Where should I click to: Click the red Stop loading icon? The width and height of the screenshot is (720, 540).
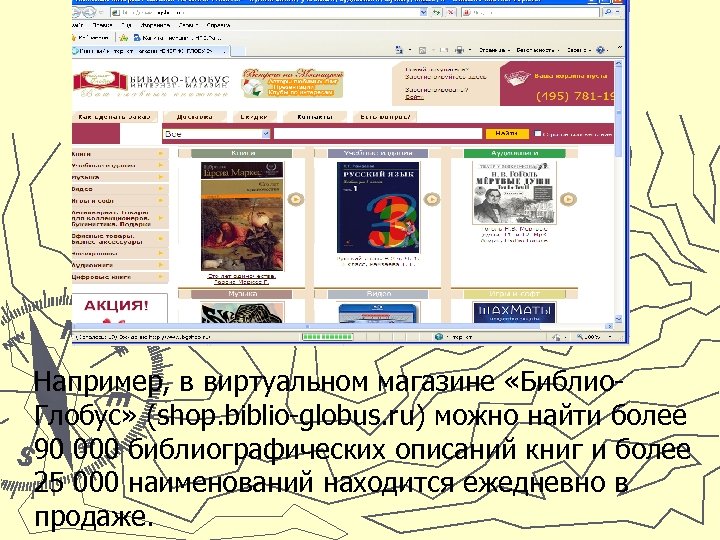click(451, 12)
